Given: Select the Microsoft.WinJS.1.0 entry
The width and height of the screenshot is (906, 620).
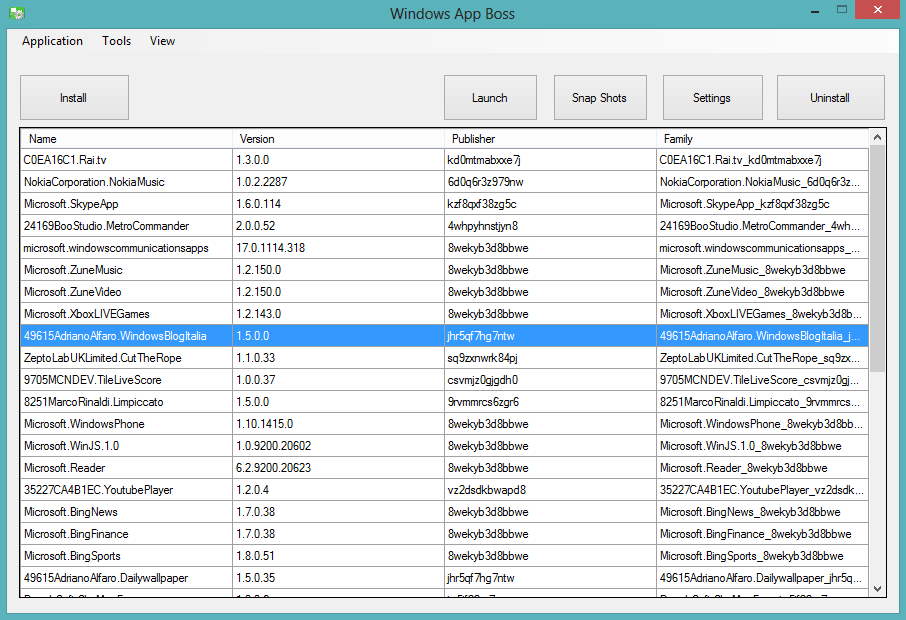Looking at the screenshot, I should coord(444,445).
